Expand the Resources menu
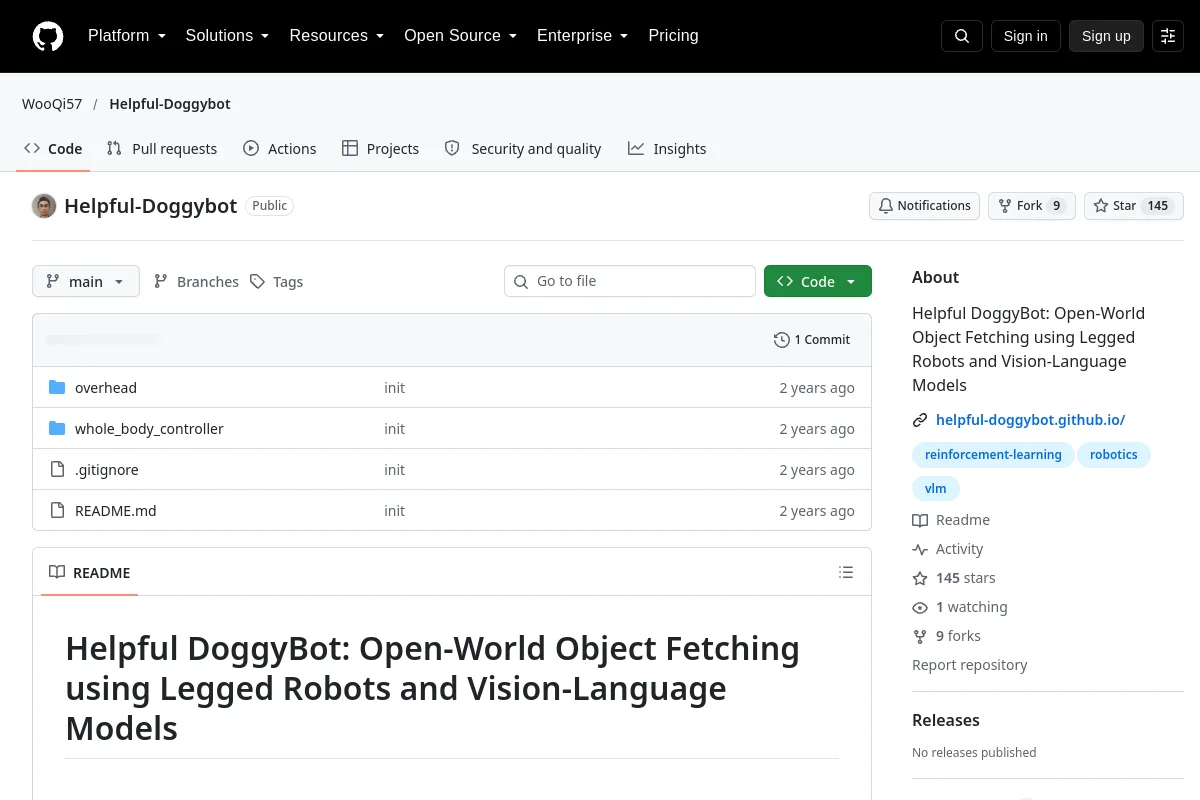The width and height of the screenshot is (1200, 800). (337, 36)
